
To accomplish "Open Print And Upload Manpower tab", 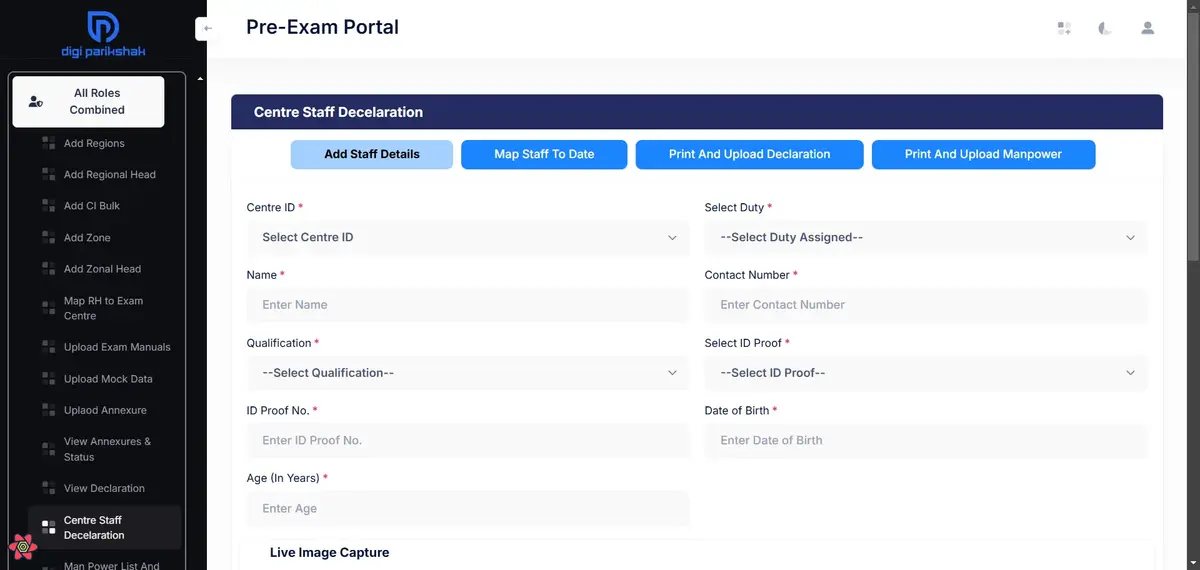I will point(983,154).
